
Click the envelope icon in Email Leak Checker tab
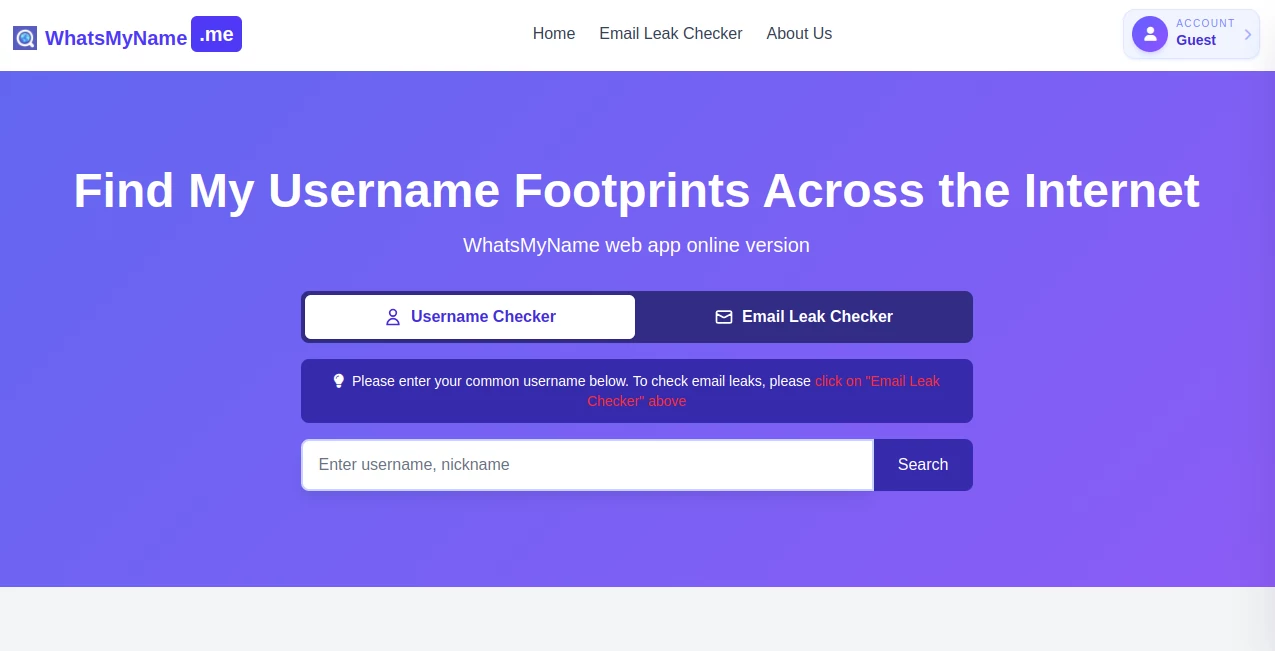(x=724, y=317)
